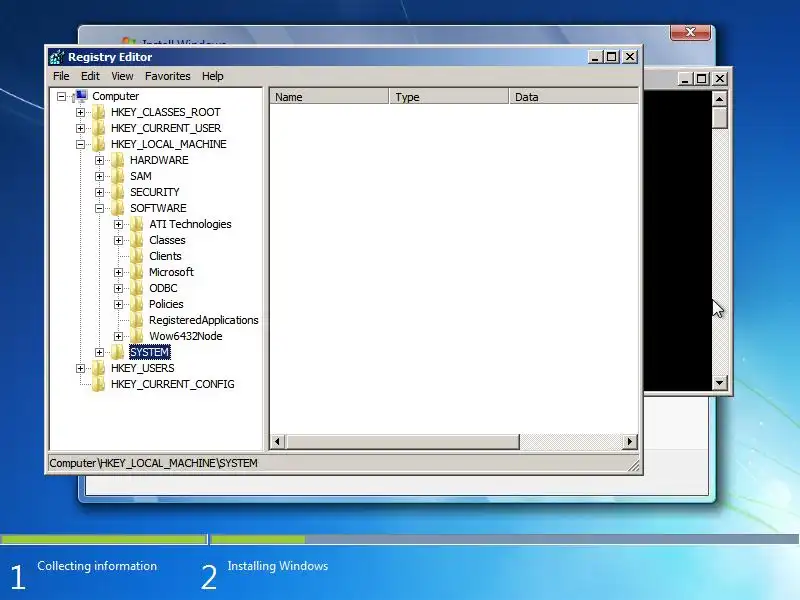Click the HKEY_USERS folder icon
800x600 pixels.
[98, 368]
